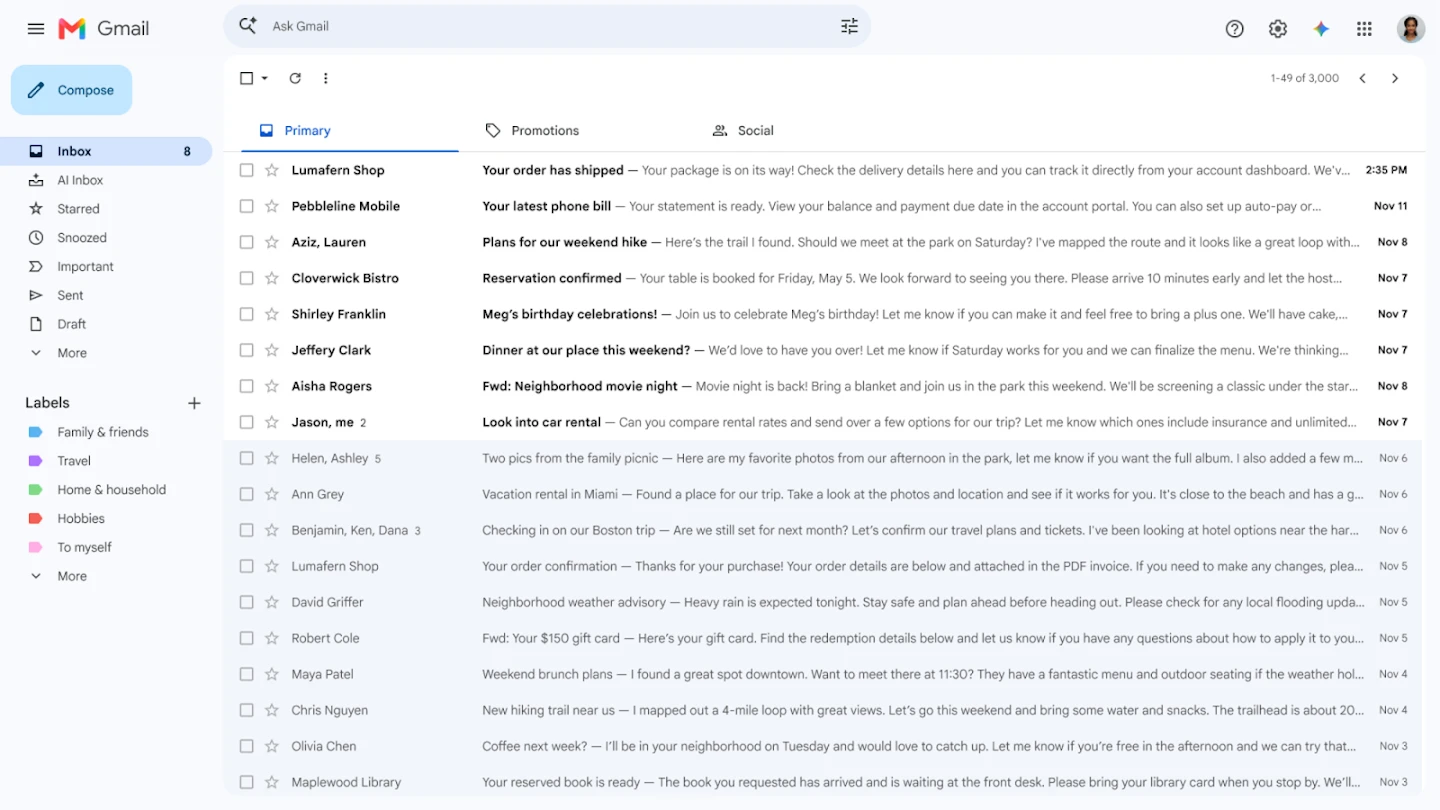Launch the Gemini sparkle icon
Viewport: 1440px width, 810px height.
click(1321, 29)
